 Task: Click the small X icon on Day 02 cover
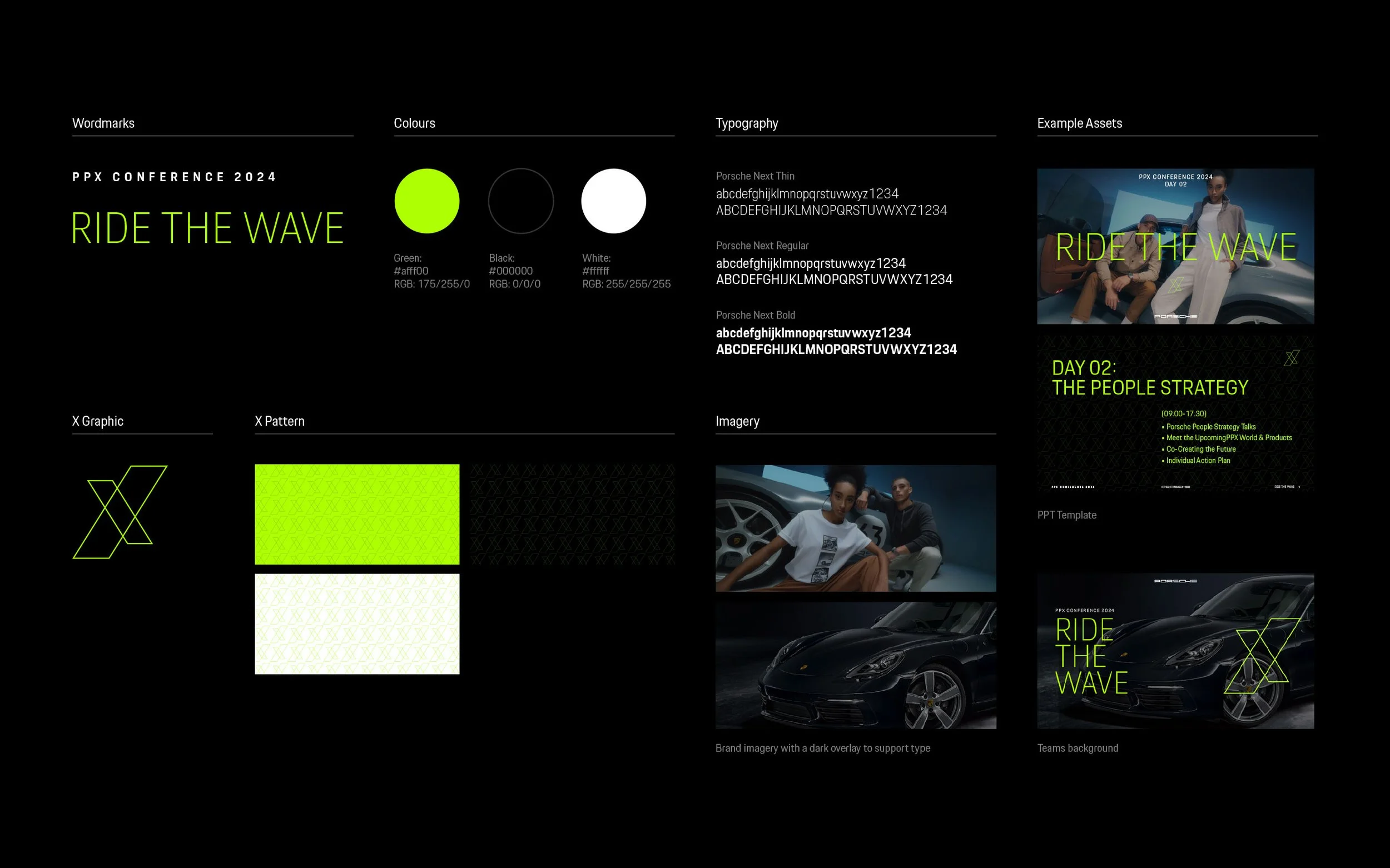point(1176,284)
